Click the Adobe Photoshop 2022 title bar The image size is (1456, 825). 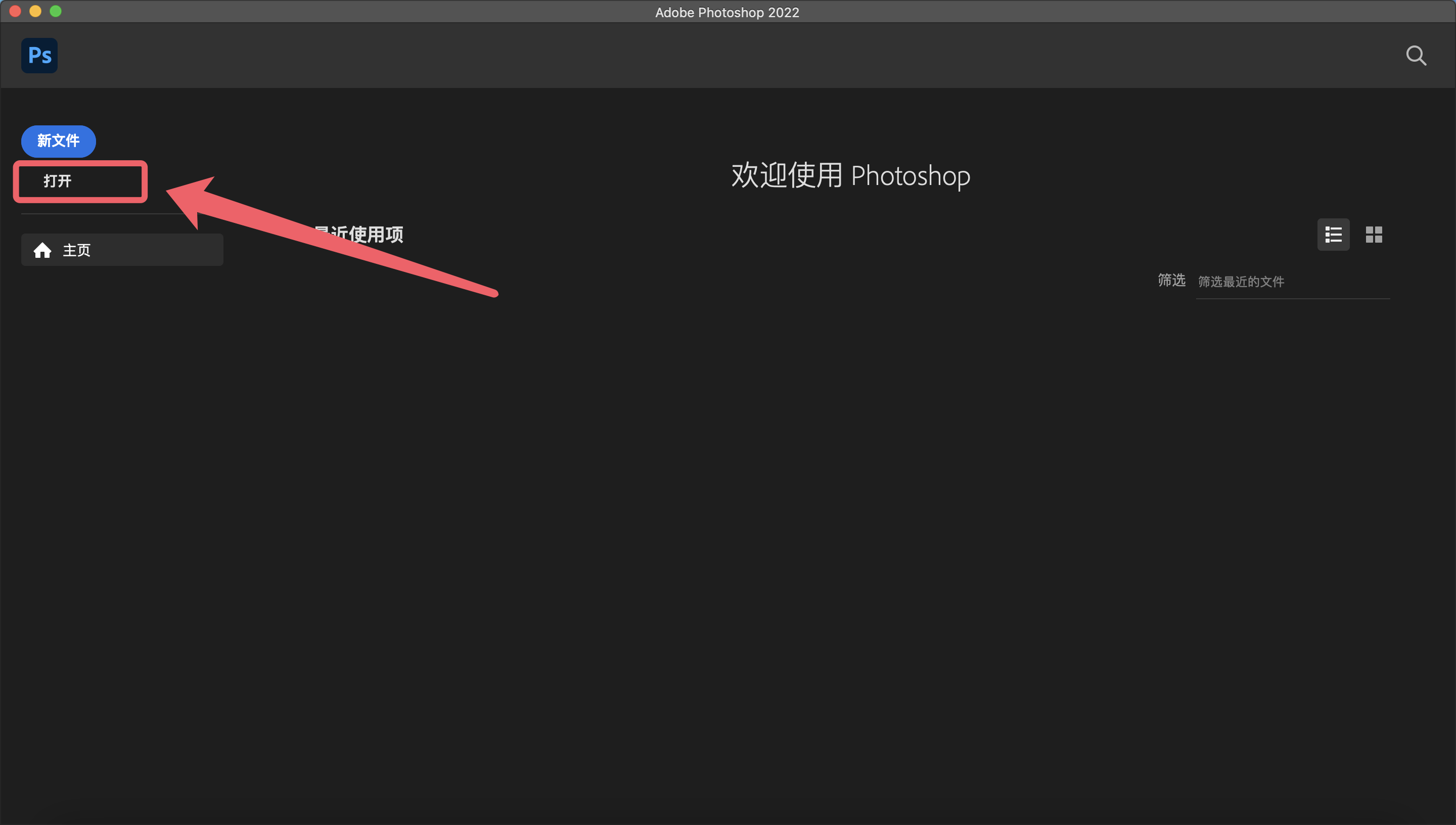727,12
